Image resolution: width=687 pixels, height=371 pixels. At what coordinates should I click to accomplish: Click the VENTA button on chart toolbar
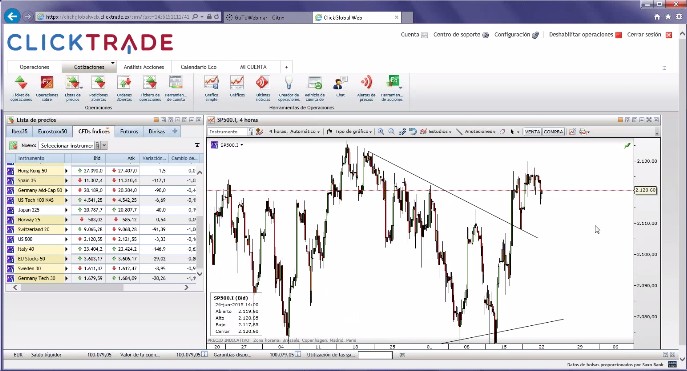click(x=532, y=131)
